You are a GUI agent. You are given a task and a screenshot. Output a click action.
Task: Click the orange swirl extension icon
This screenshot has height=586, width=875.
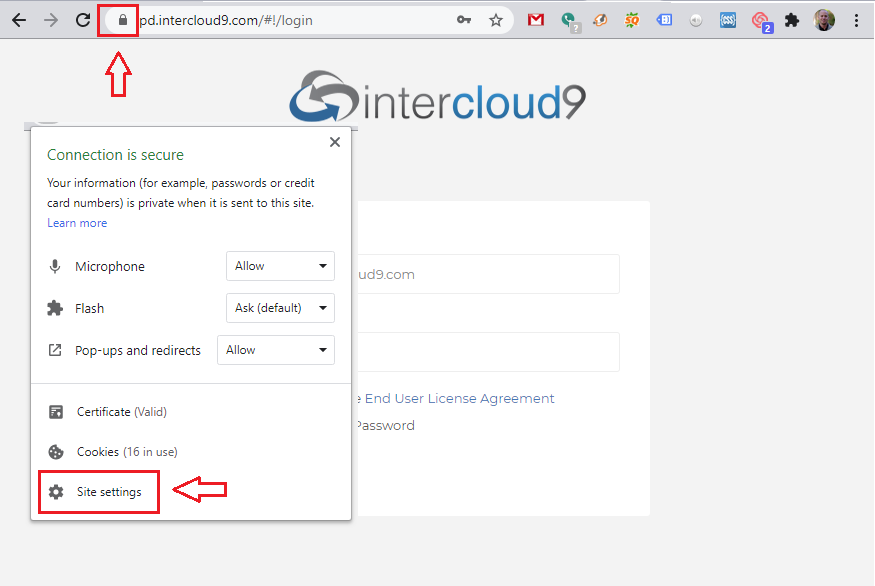600,20
